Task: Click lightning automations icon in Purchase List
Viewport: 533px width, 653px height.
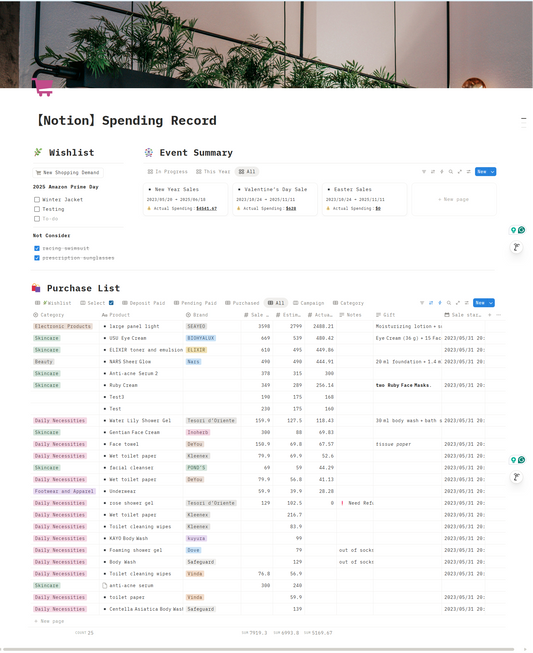Action: coord(440,303)
